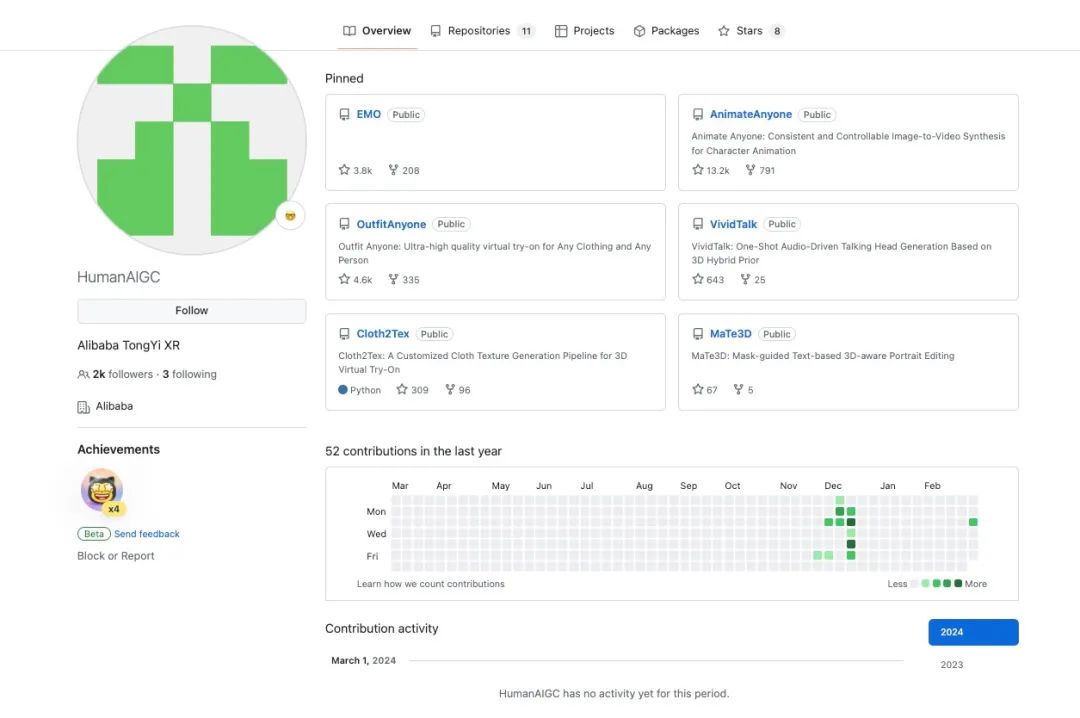Open the VividTalk repository link

click(733, 225)
